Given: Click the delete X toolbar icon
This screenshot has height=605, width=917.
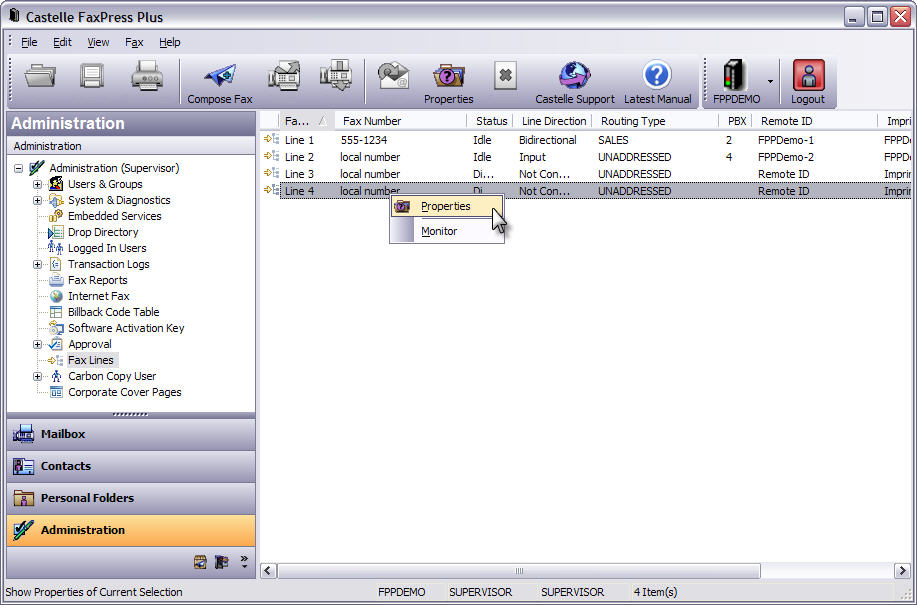Looking at the screenshot, I should point(505,76).
